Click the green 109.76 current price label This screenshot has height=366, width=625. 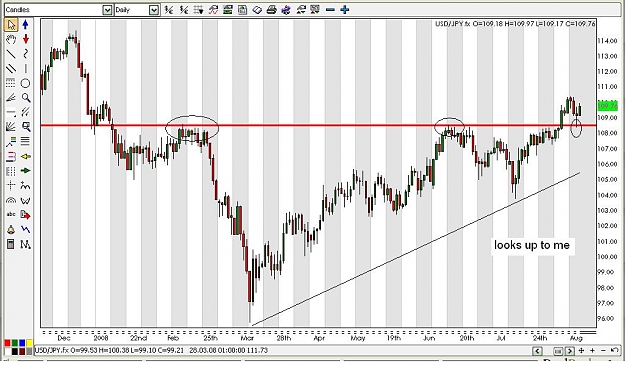click(607, 106)
